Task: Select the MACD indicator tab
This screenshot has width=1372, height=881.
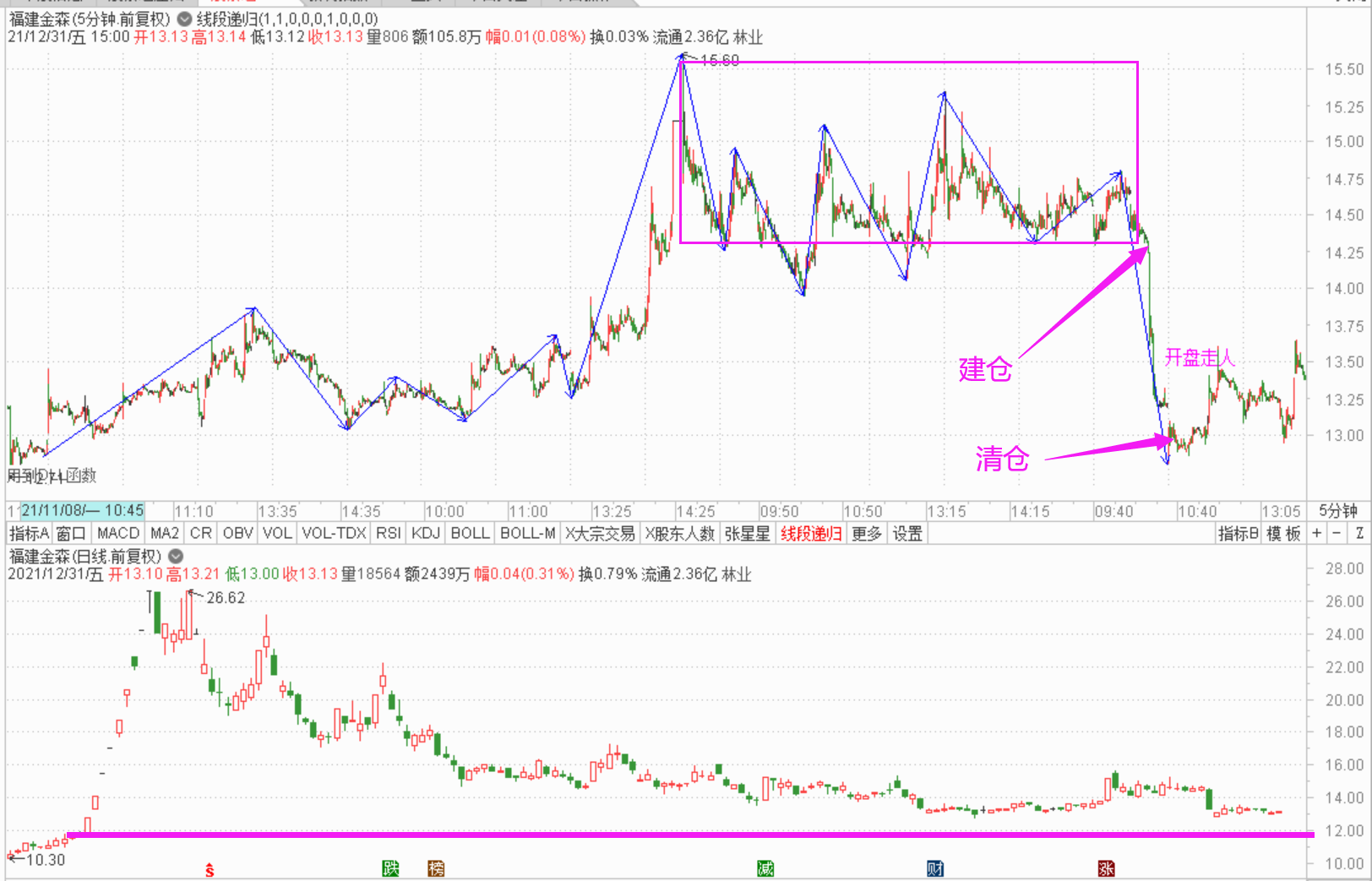Action: 117,533
